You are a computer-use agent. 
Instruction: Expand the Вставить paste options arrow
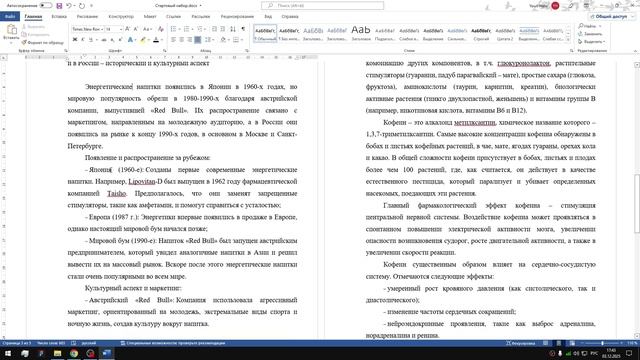click(11, 42)
